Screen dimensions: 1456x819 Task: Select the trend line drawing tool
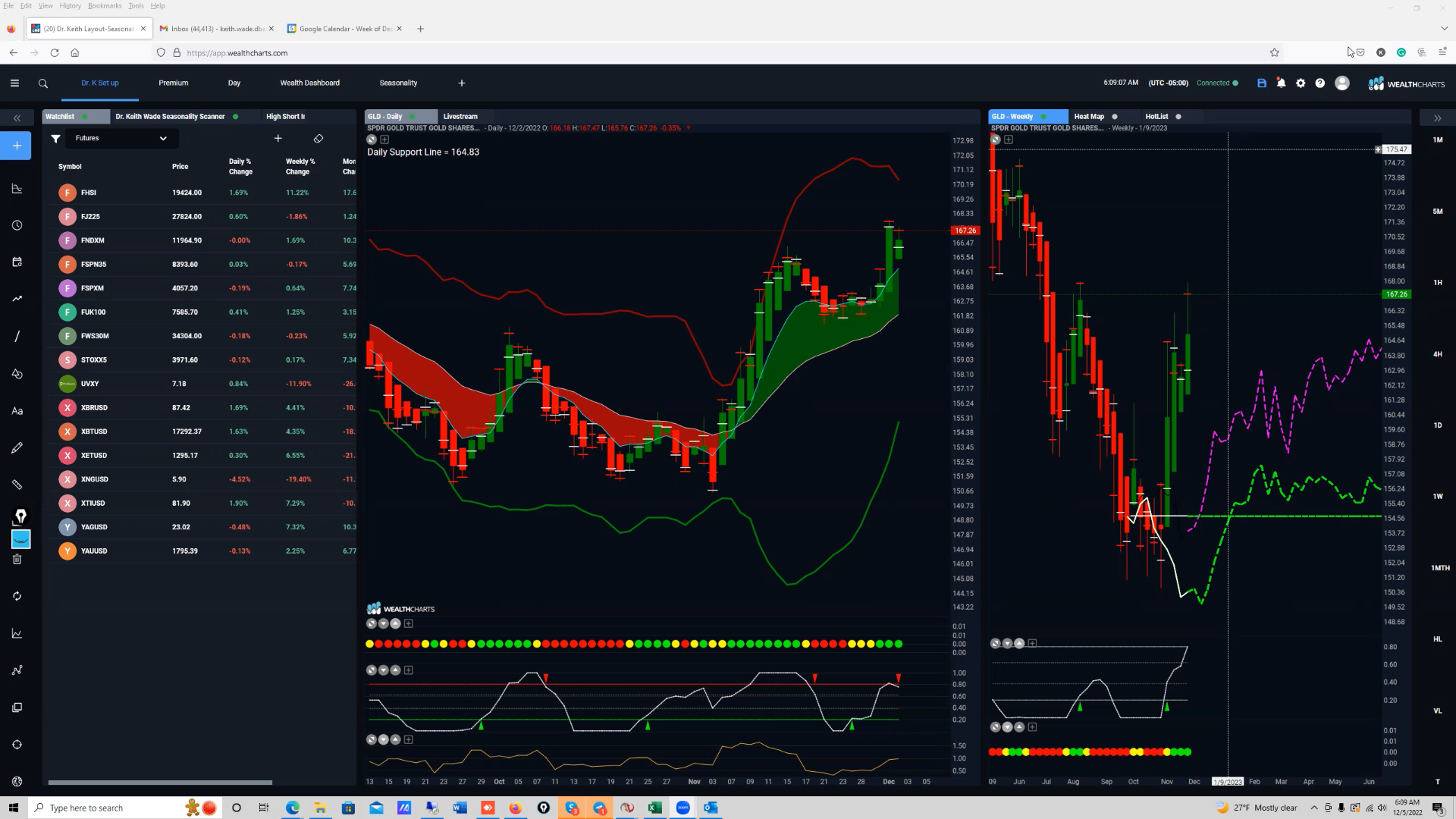pyautogui.click(x=17, y=336)
